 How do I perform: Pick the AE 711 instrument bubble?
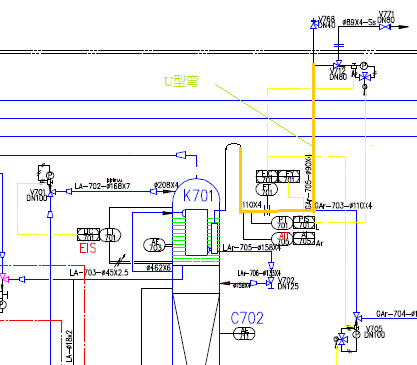pos(244,333)
